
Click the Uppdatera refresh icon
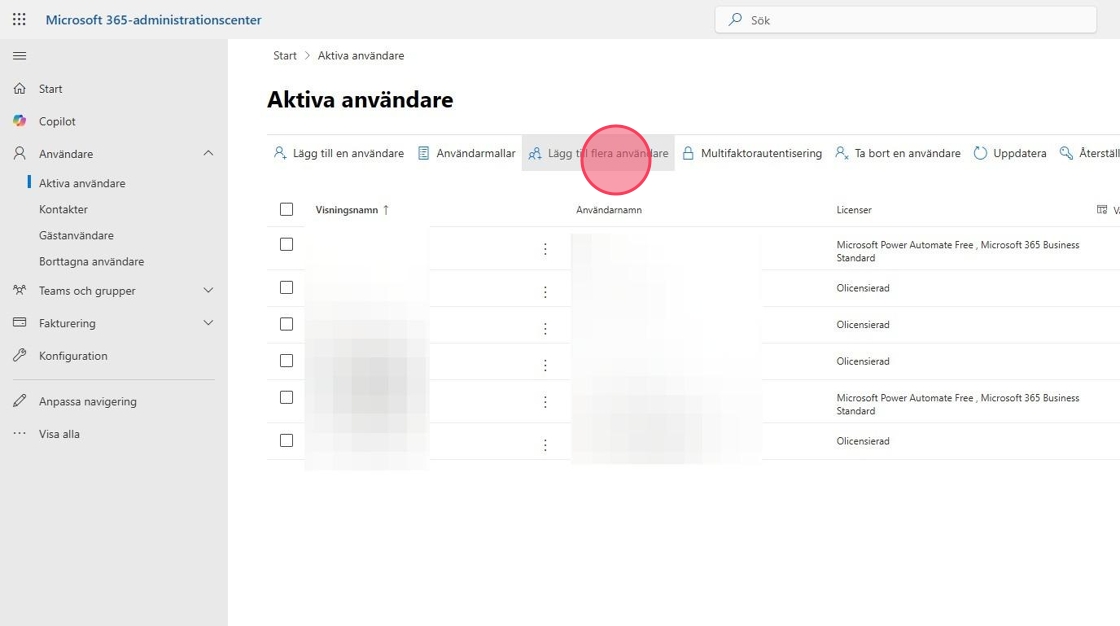coord(981,153)
